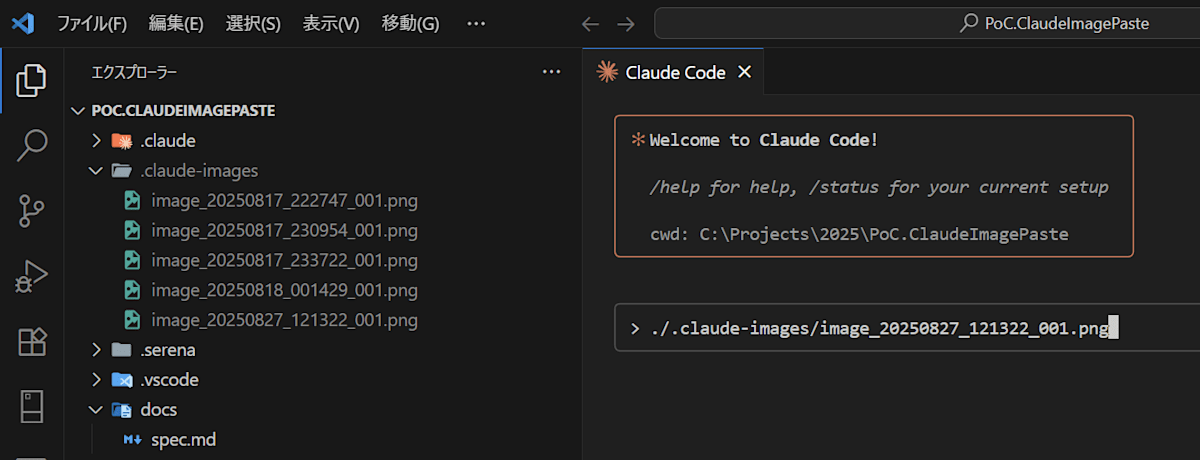This screenshot has height=460, width=1200.
Task: Click the .vscode folder icon
Action: 122,380
